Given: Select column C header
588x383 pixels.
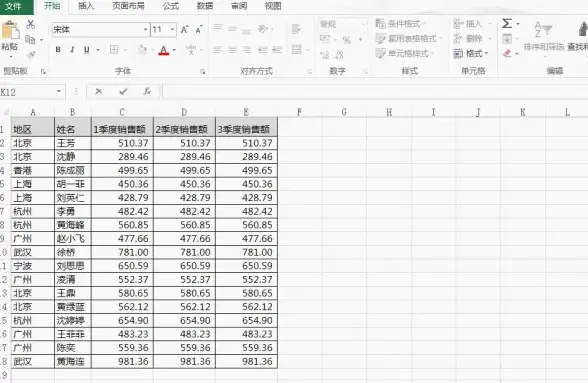Looking at the screenshot, I should [x=122, y=112].
